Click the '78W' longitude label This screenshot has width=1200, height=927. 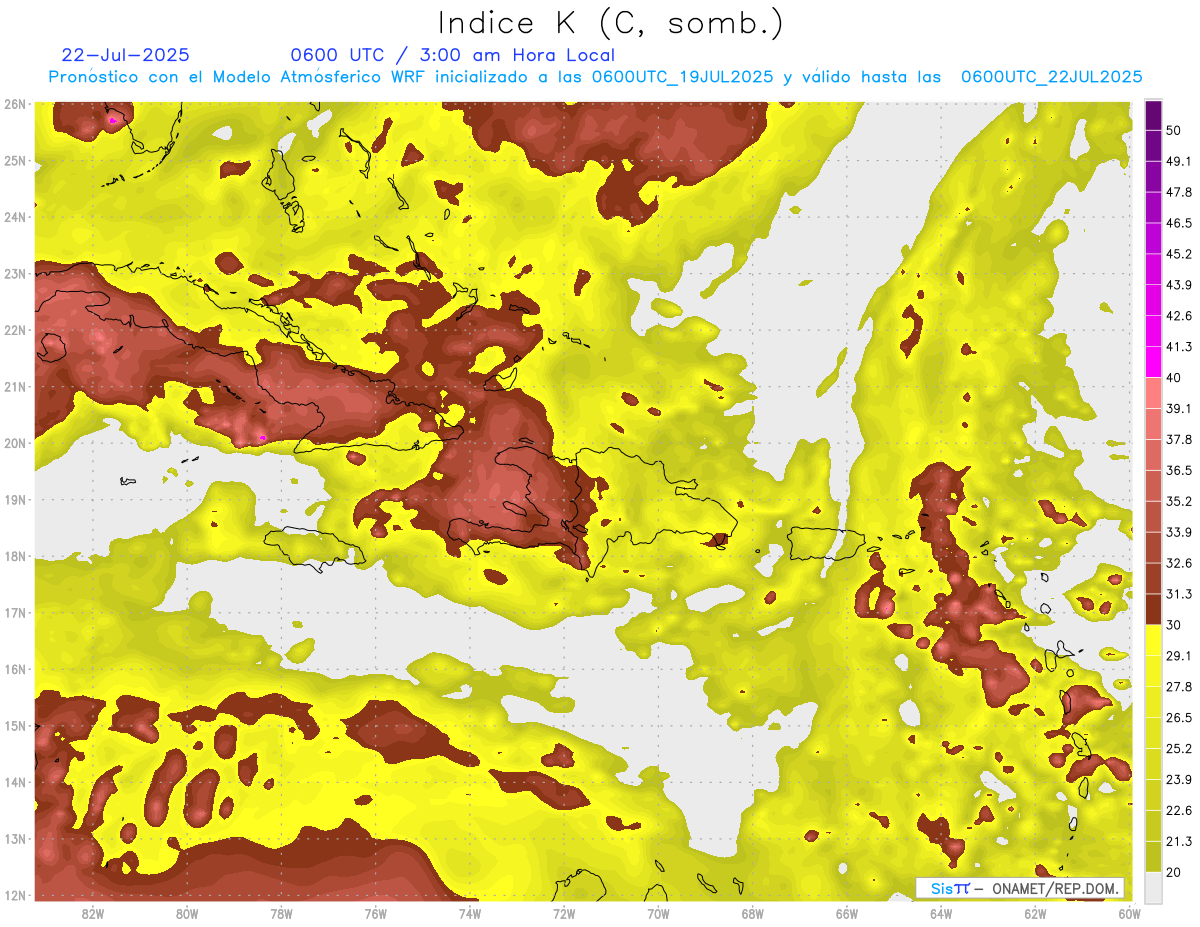point(281,914)
